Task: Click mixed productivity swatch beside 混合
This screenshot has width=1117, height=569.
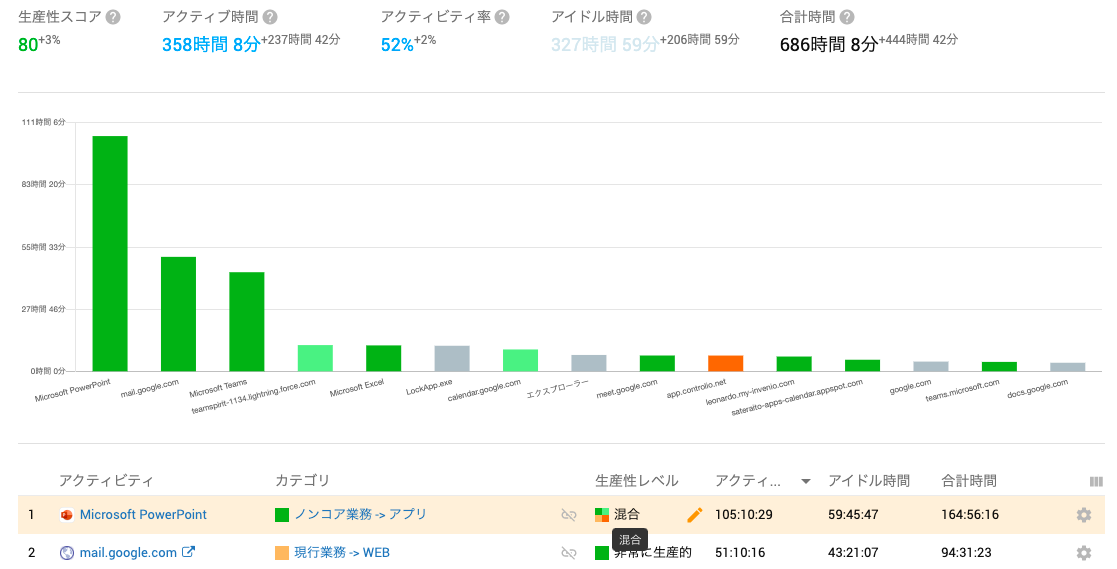Action: point(602,515)
